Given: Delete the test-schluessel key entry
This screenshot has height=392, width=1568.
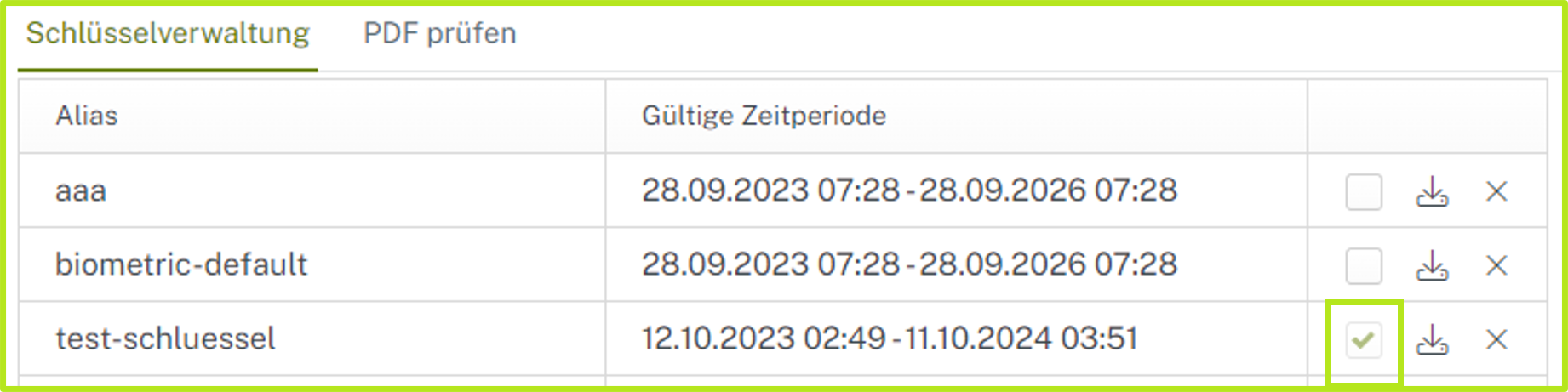Looking at the screenshot, I should click(1496, 340).
